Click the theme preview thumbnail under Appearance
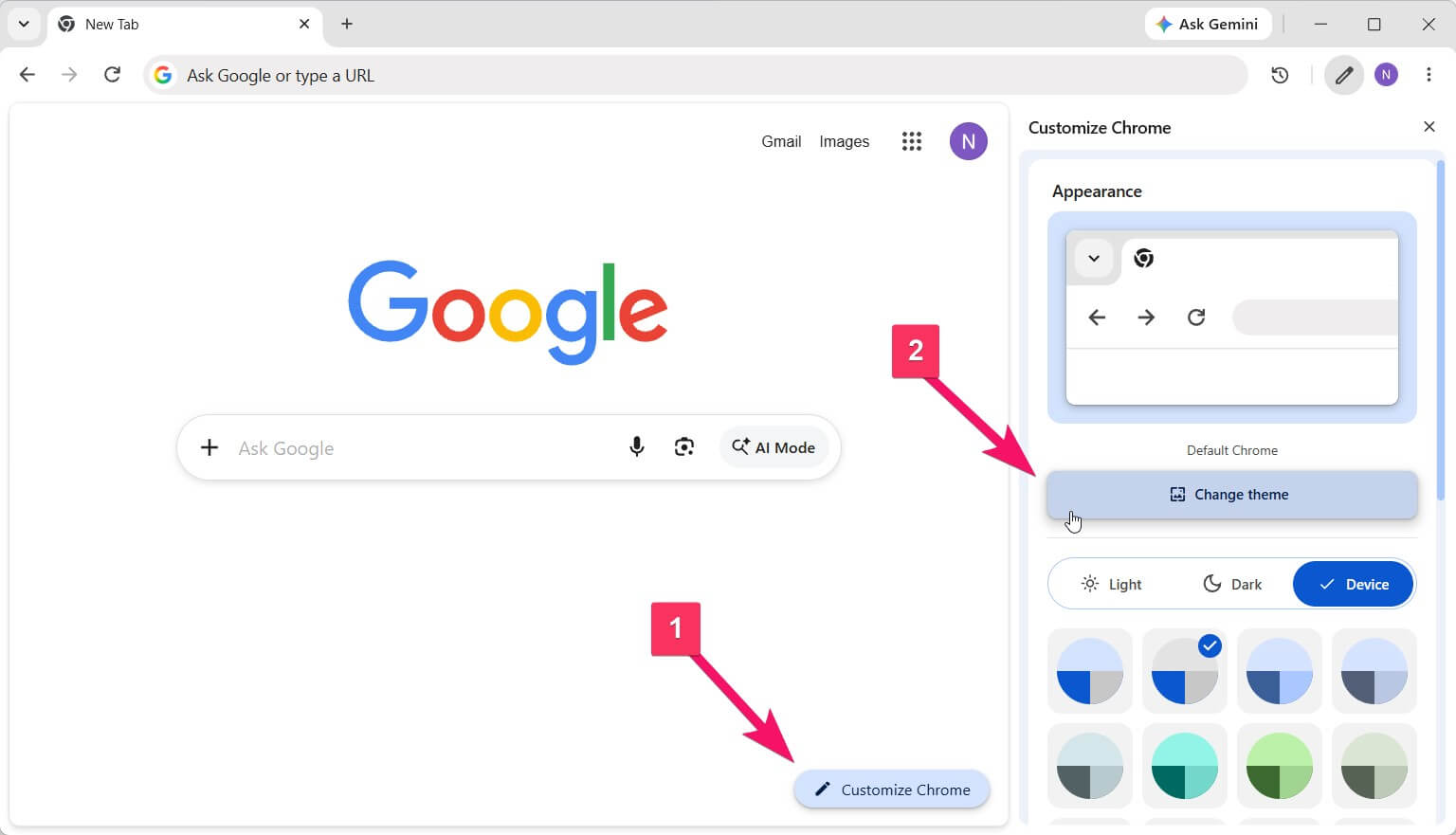This screenshot has height=835, width=1456. [1232, 317]
